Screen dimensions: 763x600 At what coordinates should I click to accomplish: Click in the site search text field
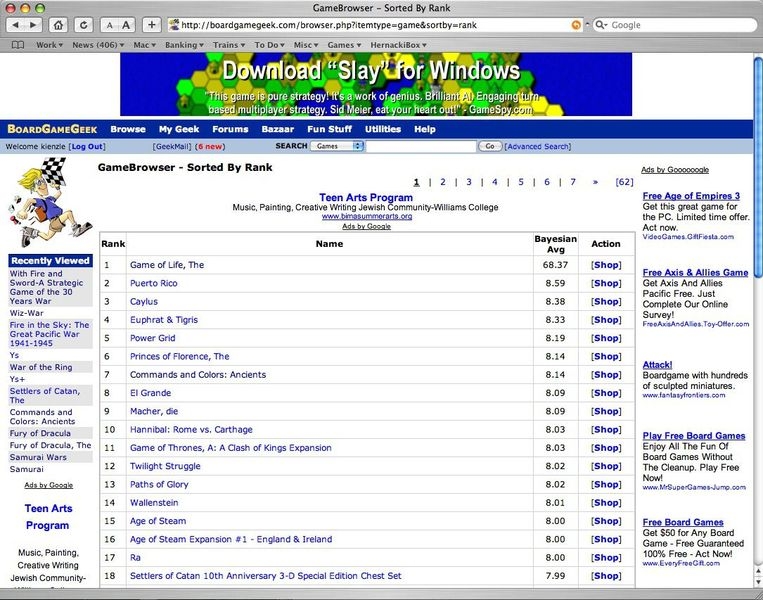421,146
